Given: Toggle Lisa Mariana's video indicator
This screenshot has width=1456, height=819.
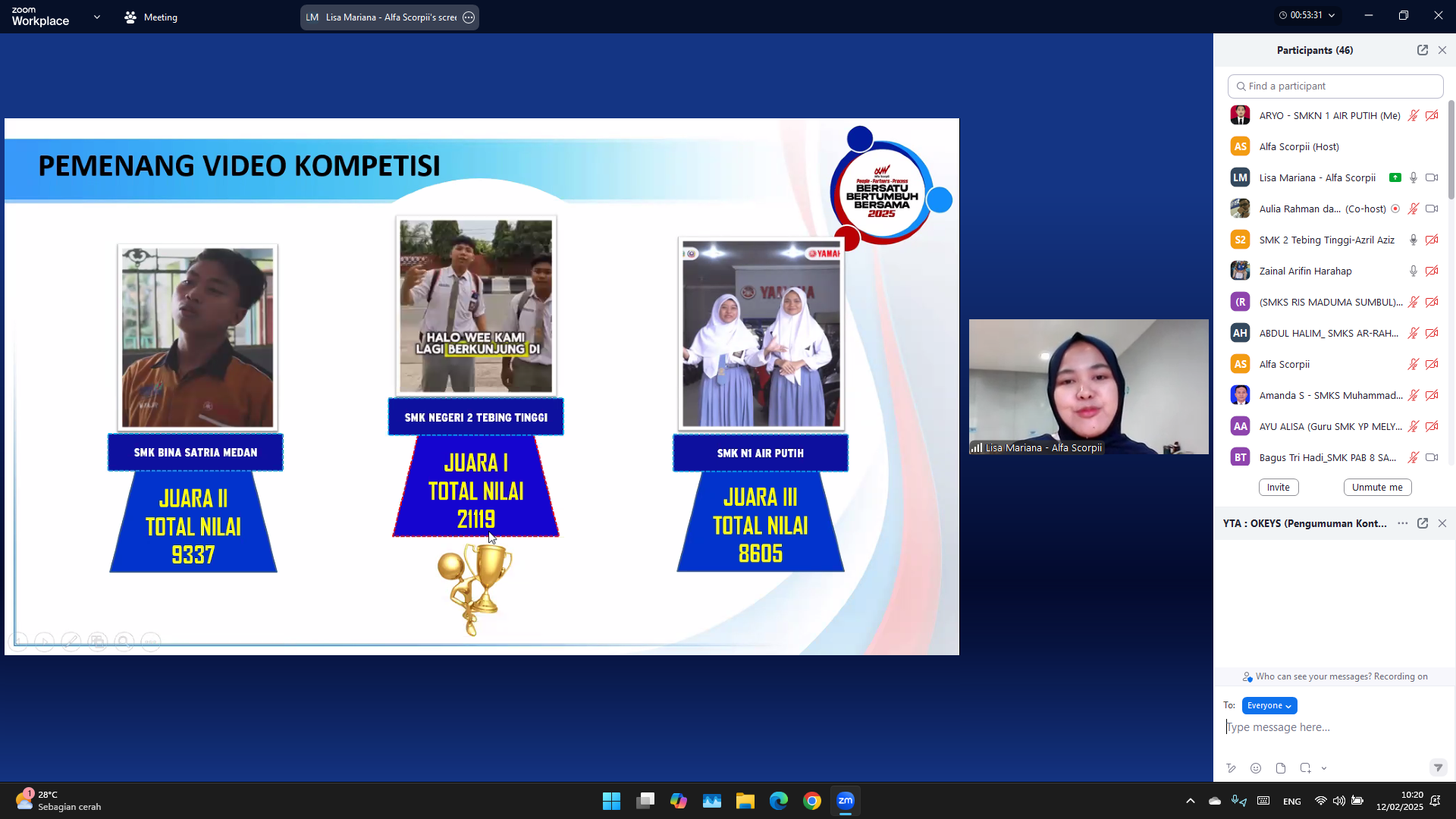Looking at the screenshot, I should click(x=1432, y=177).
